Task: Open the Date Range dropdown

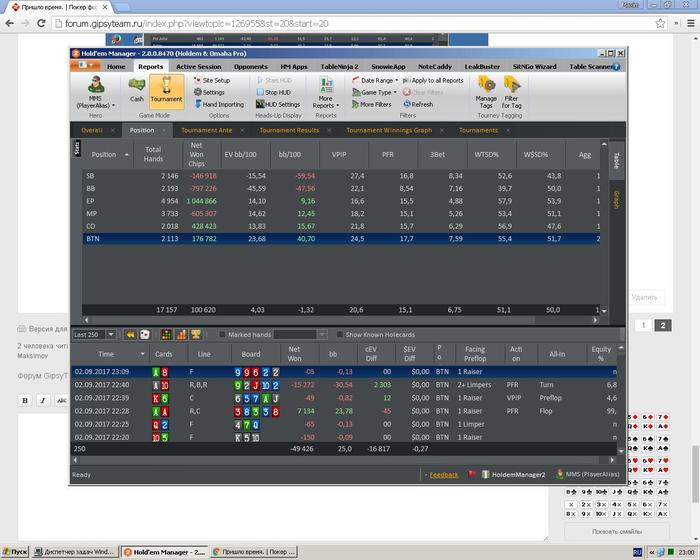Action: 375,80
